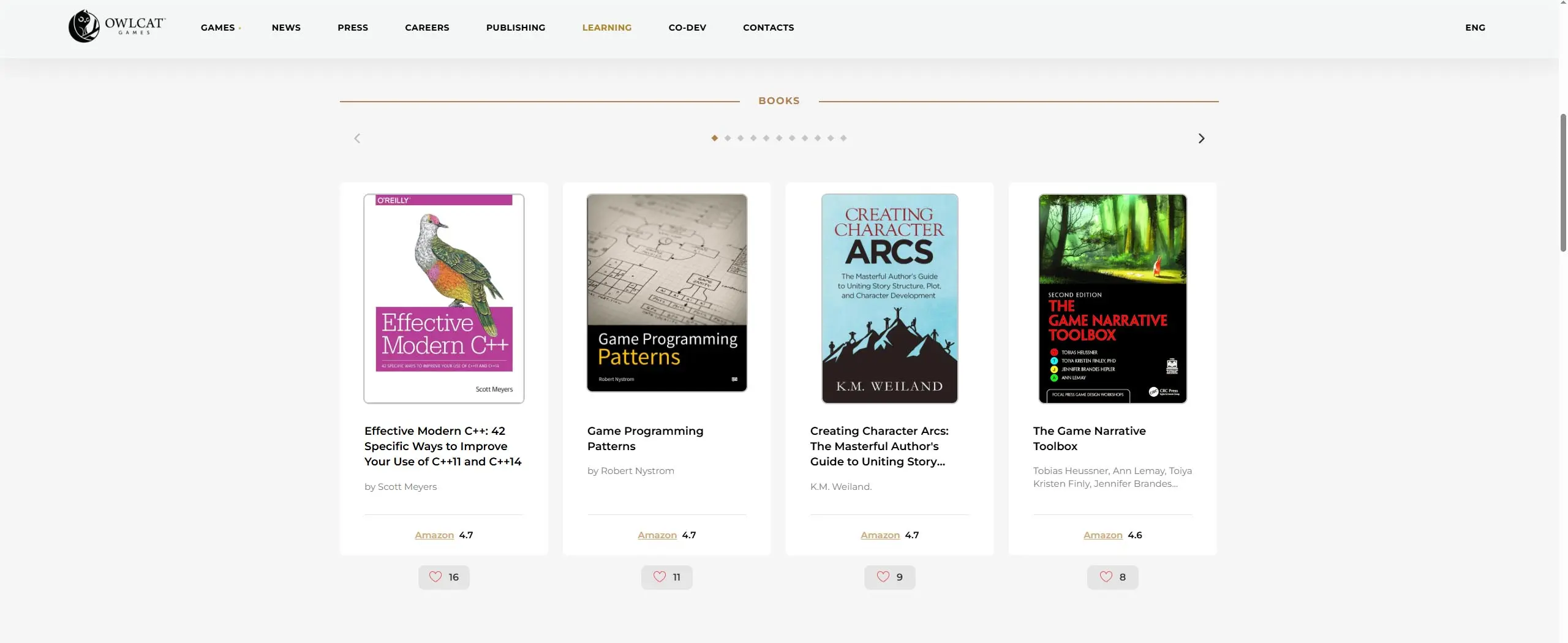Navigate to the Publishing page
Screen dimensions: 1568x643
(515, 28)
